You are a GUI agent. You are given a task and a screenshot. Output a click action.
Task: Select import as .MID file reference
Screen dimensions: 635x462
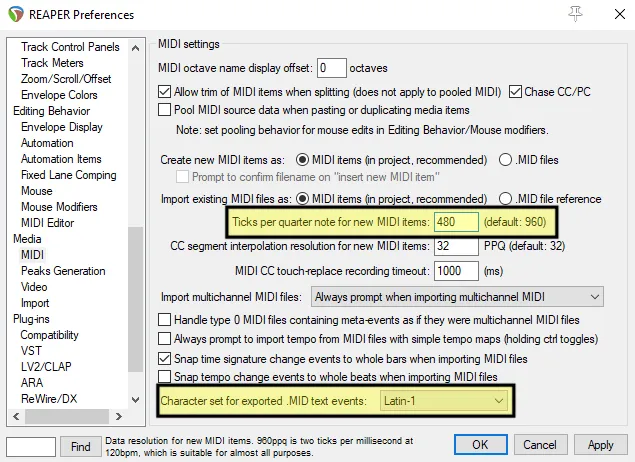(505, 199)
